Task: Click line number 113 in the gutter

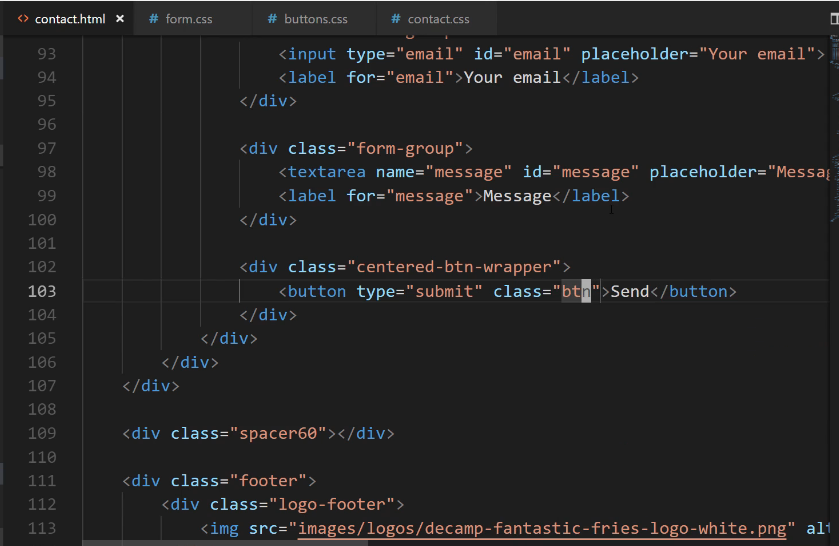Action: (42, 528)
